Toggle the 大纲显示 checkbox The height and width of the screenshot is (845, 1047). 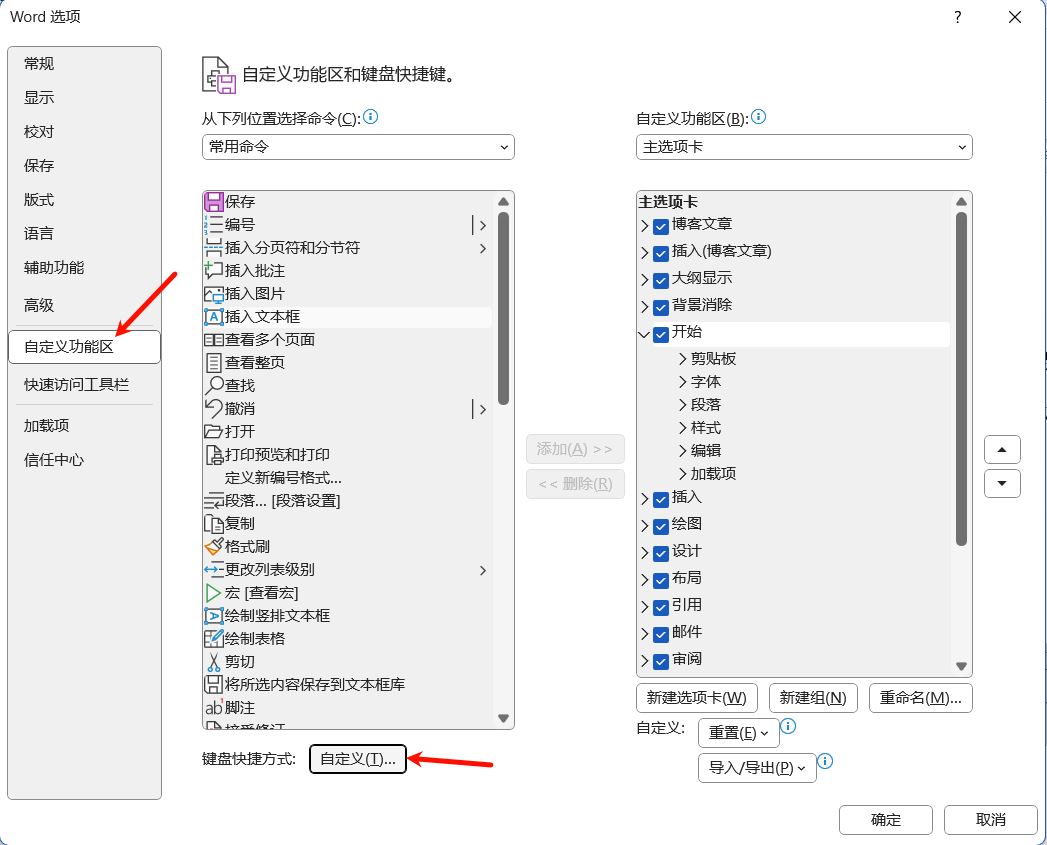tap(661, 281)
